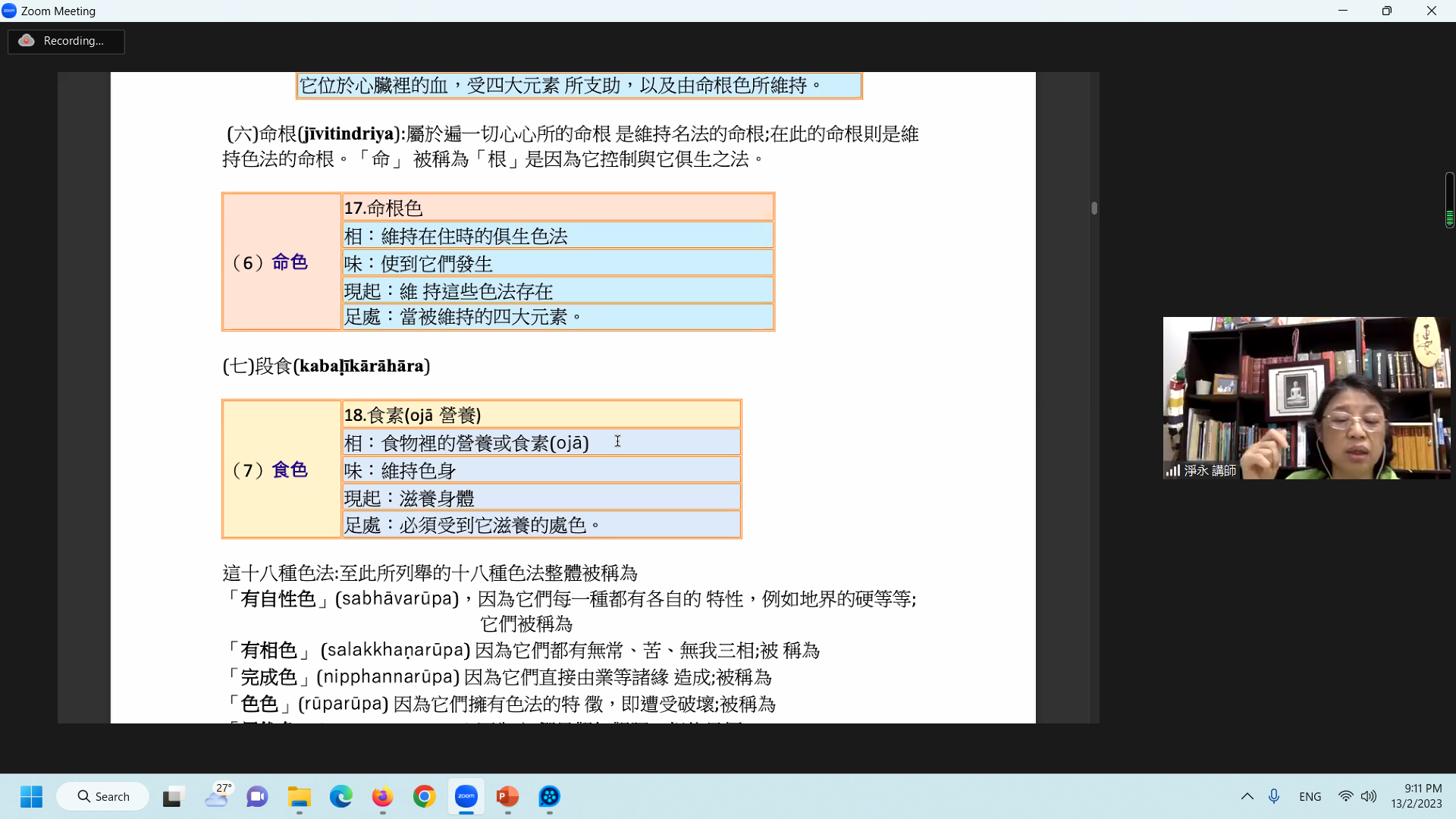Viewport: 1456px width, 819px height.
Task: Click the Windows Start button
Action: [x=31, y=796]
